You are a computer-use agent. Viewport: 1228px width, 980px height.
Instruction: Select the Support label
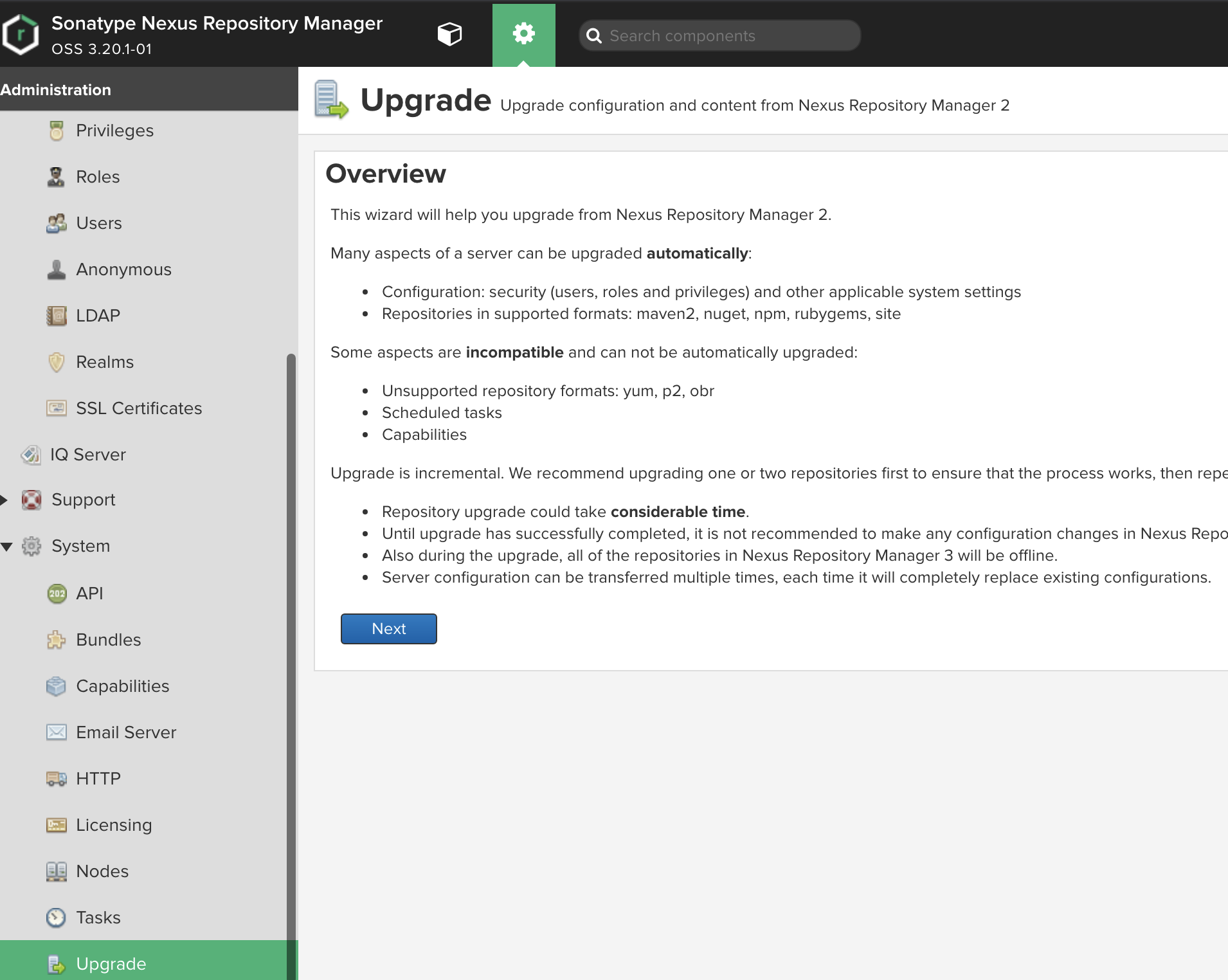(84, 500)
